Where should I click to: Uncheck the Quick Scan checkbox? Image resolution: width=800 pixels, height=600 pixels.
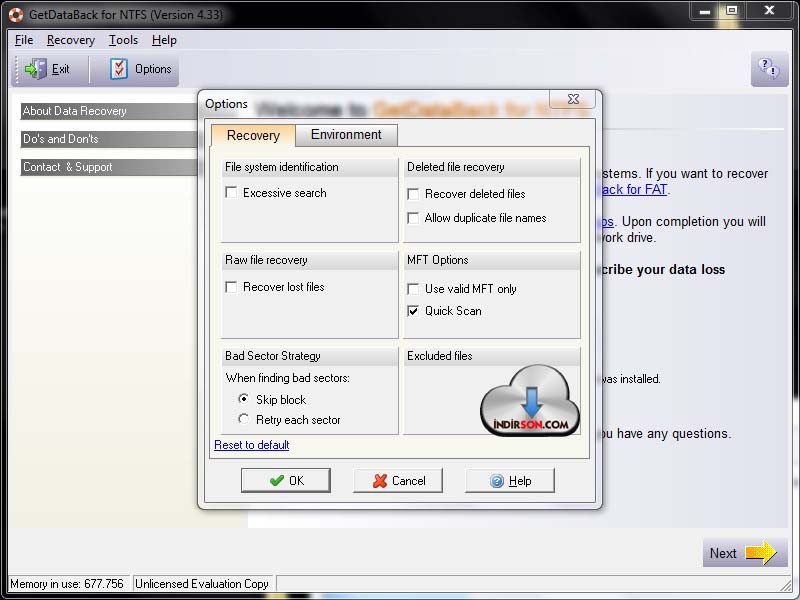413,311
